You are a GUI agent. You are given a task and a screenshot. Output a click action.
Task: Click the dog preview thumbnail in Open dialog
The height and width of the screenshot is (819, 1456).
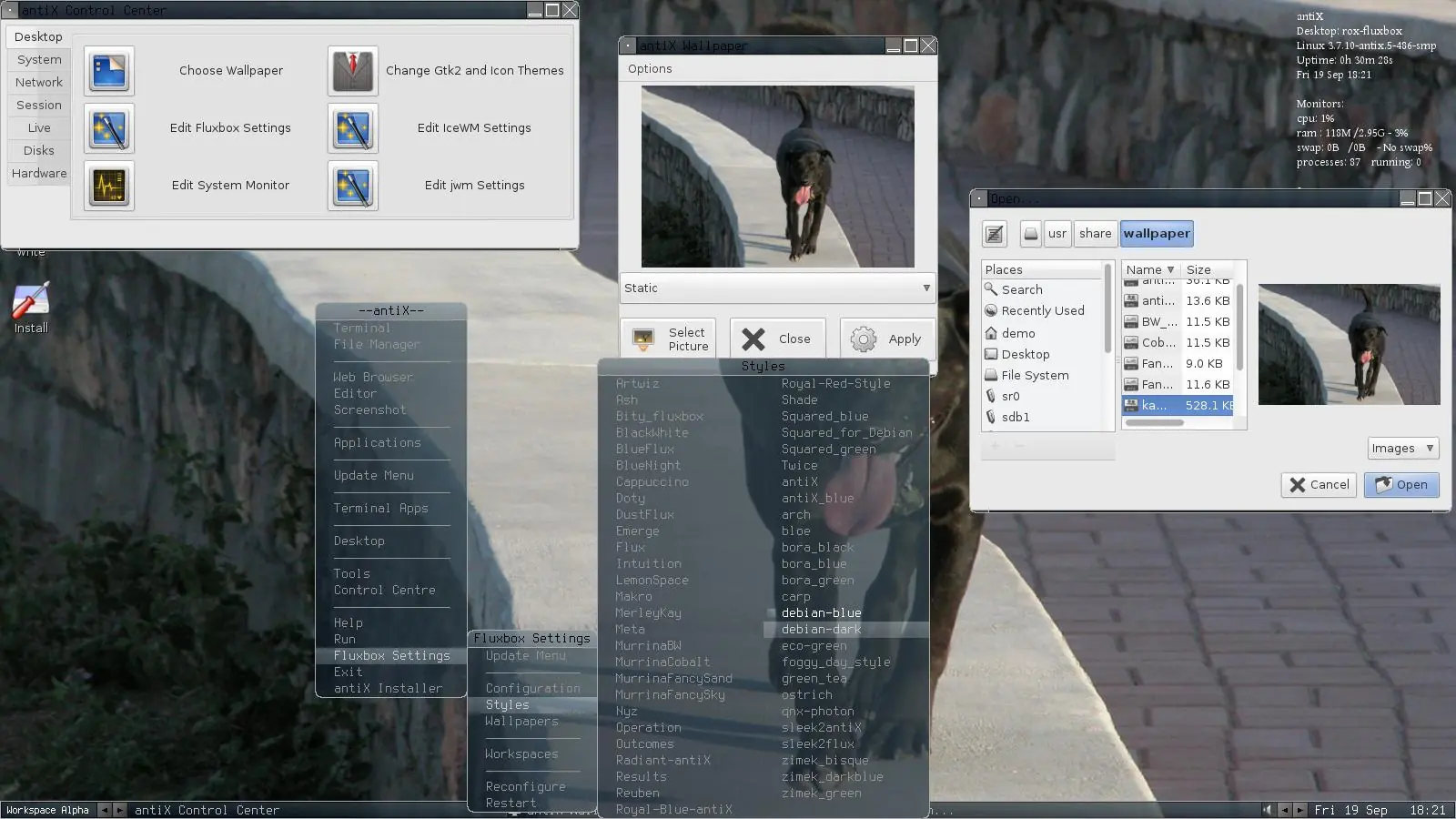1349,345
